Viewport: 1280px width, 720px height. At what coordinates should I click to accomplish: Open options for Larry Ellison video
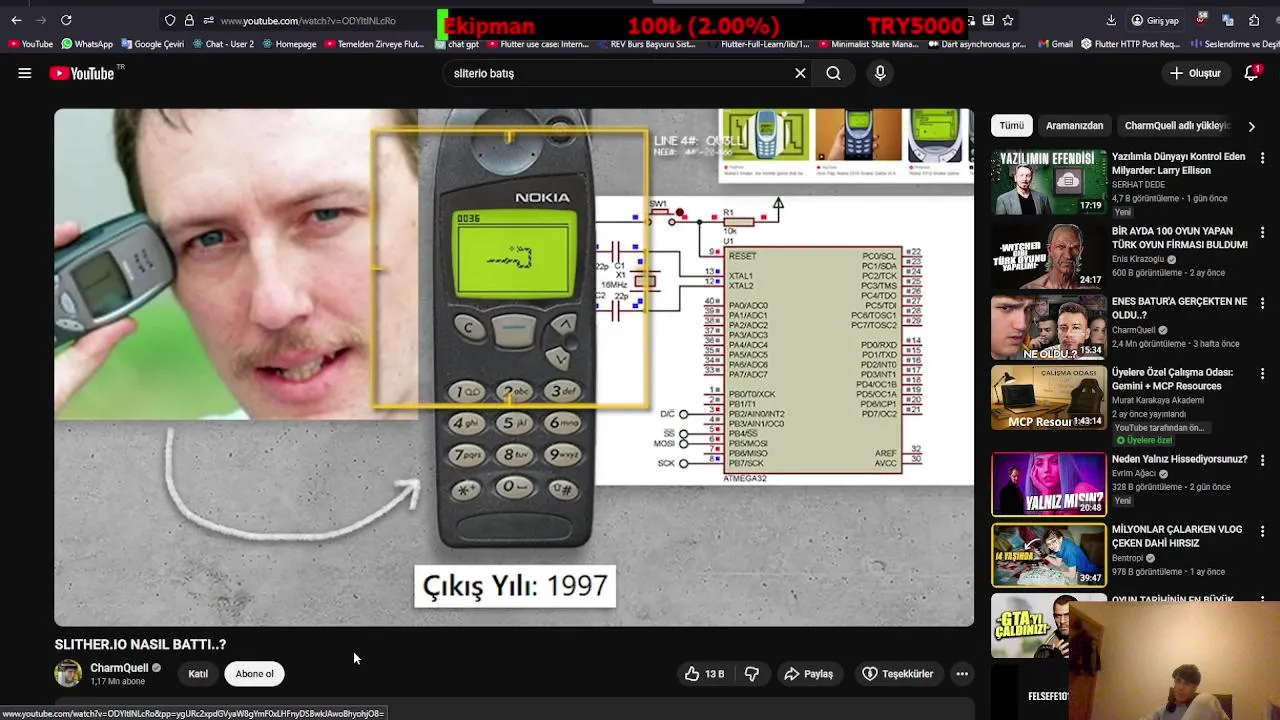click(1262, 158)
